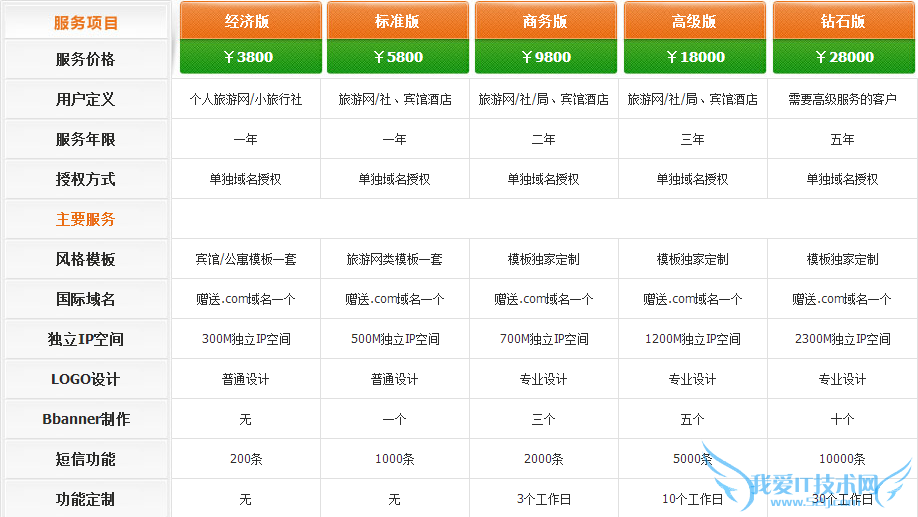Click the 主要服务 section label
The height and width of the screenshot is (517, 918).
[86, 220]
